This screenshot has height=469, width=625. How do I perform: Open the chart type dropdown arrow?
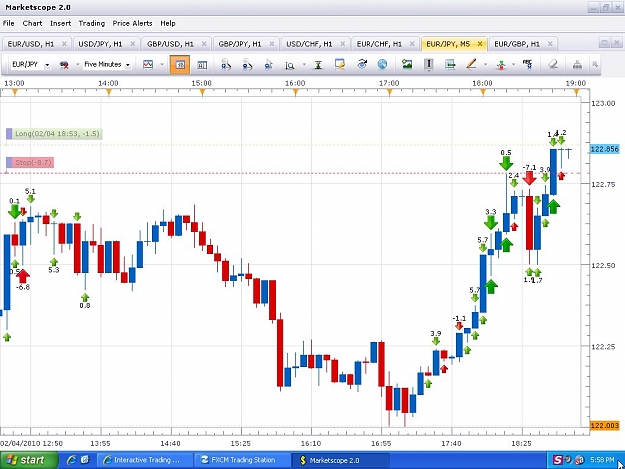coord(161,65)
